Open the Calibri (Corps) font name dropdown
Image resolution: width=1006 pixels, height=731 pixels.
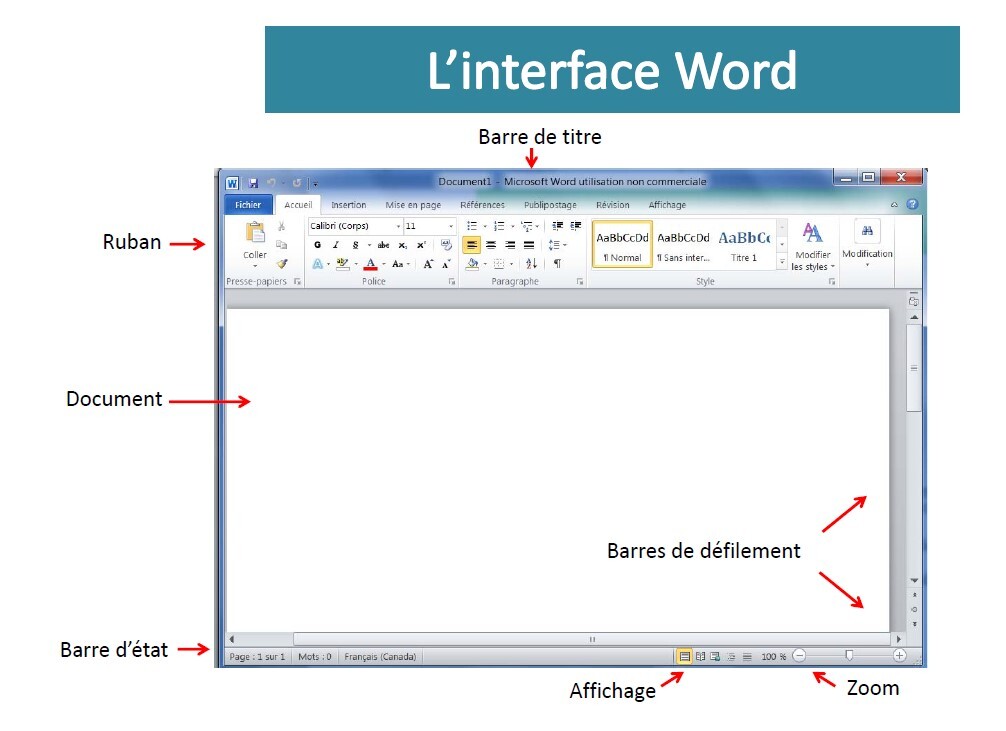(x=398, y=226)
